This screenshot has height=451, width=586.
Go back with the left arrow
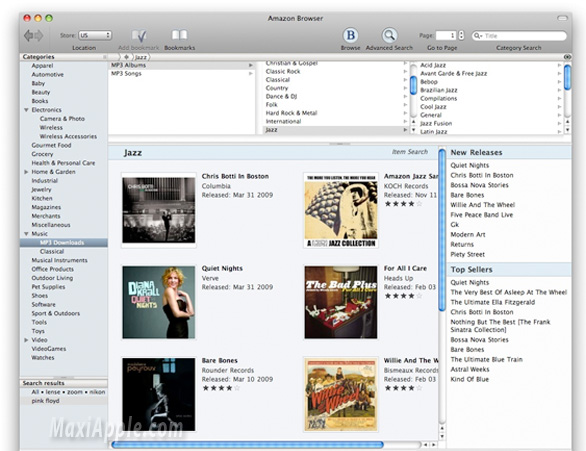[28, 36]
